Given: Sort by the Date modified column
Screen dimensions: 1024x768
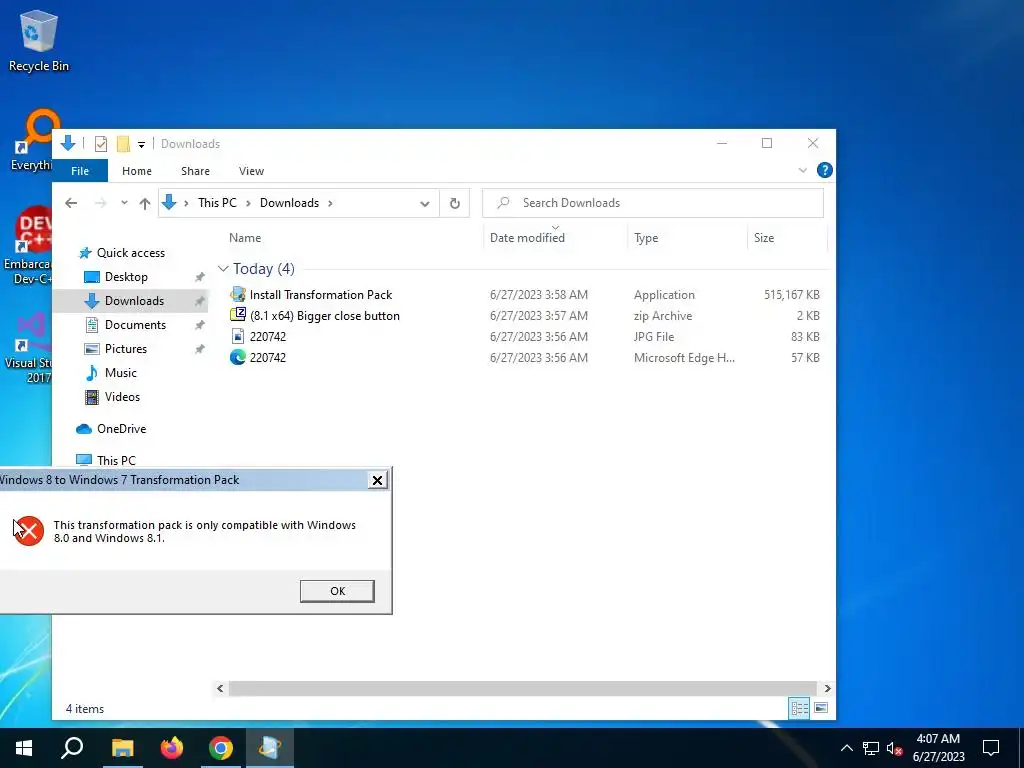Looking at the screenshot, I should tap(527, 238).
